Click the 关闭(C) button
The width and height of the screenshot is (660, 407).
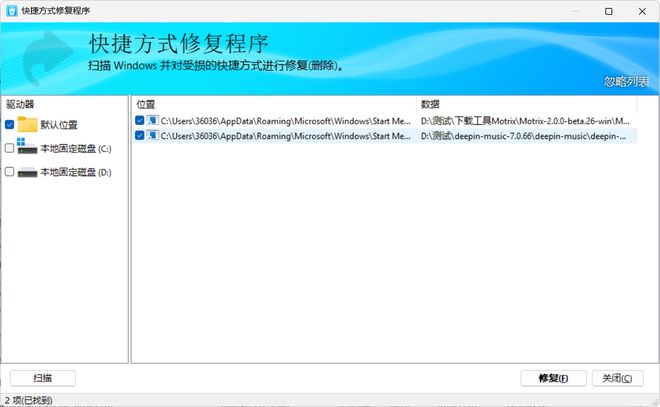[617, 378]
